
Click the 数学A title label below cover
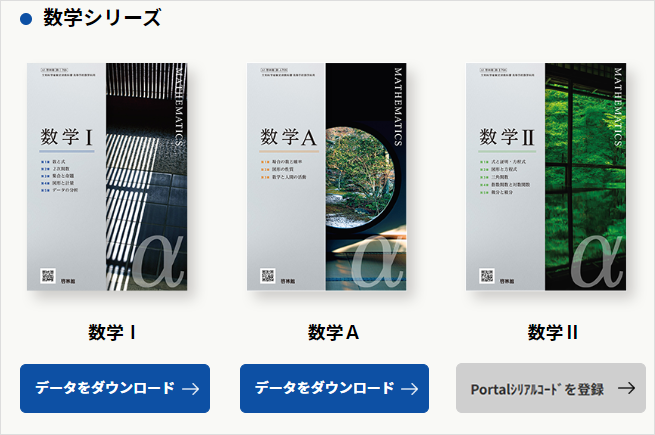(x=333, y=333)
